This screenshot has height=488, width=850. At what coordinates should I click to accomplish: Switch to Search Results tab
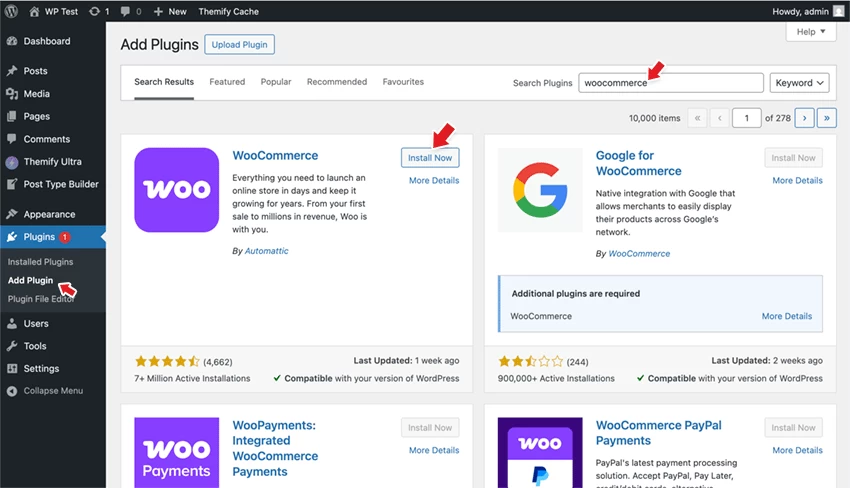tap(164, 82)
